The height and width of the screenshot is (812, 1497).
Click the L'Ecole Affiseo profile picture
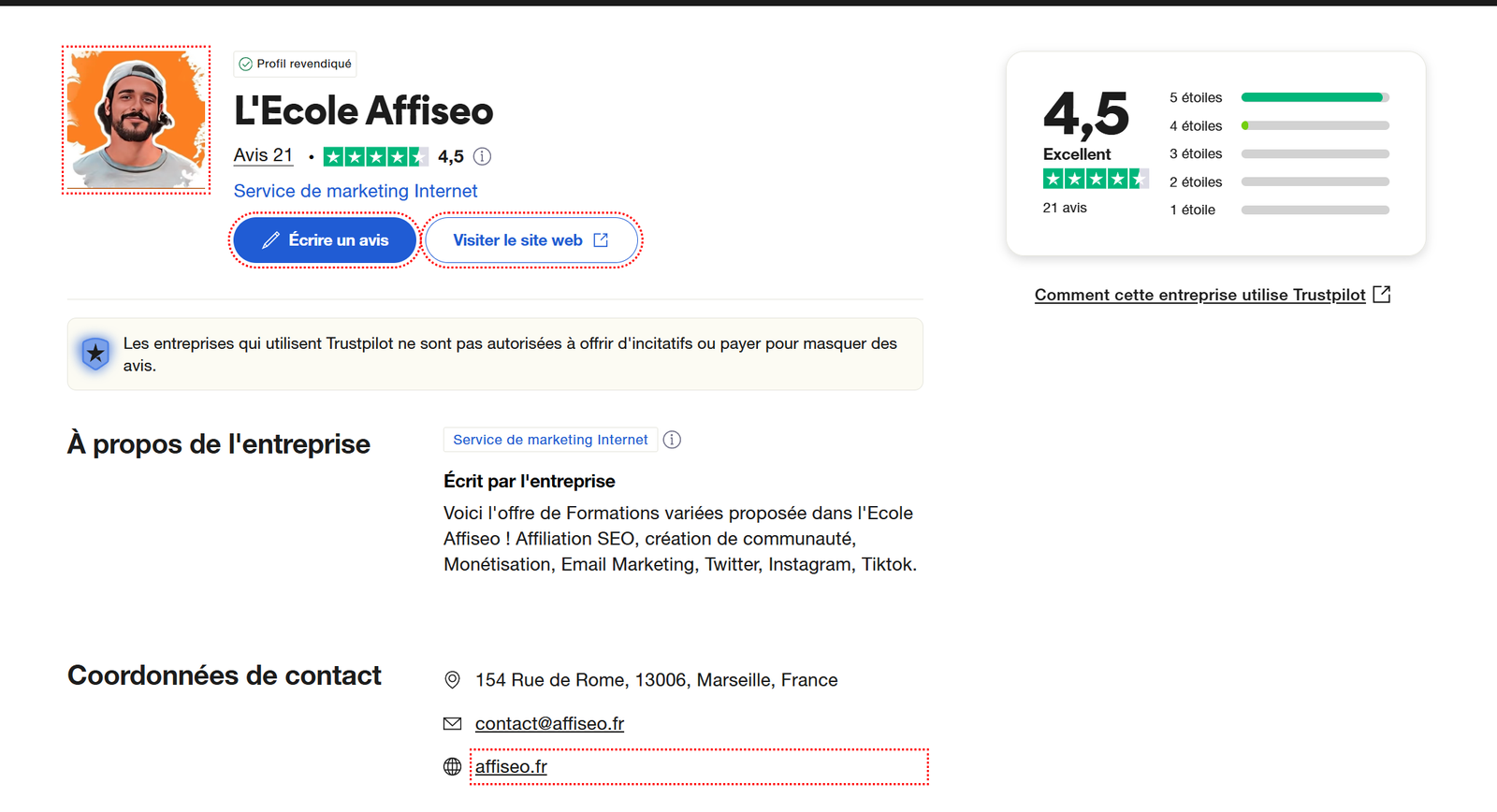137,120
